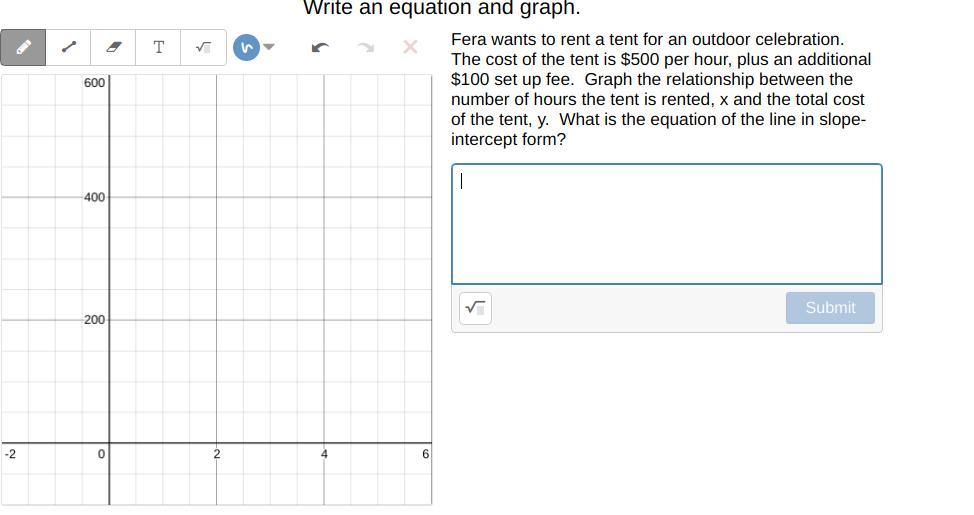Open the square root math keyboard
This screenshot has width=974, height=515.
(x=476, y=308)
